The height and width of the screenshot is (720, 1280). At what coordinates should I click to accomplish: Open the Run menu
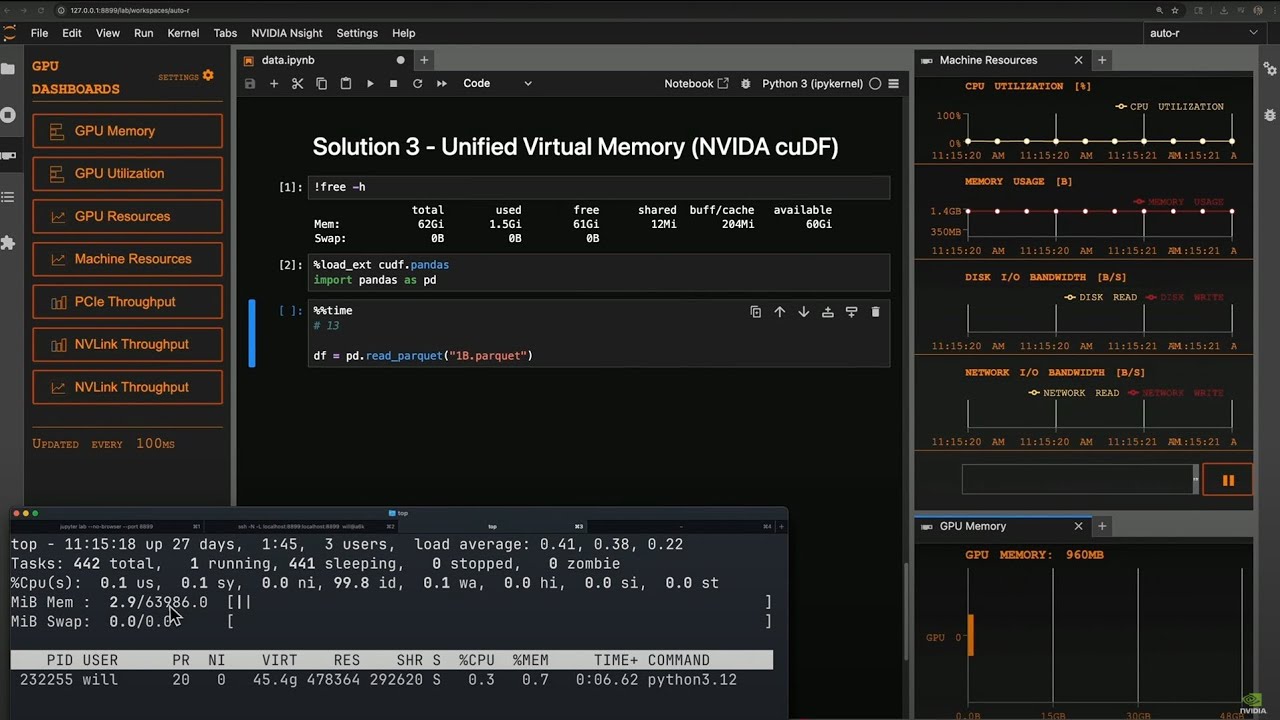pos(144,33)
